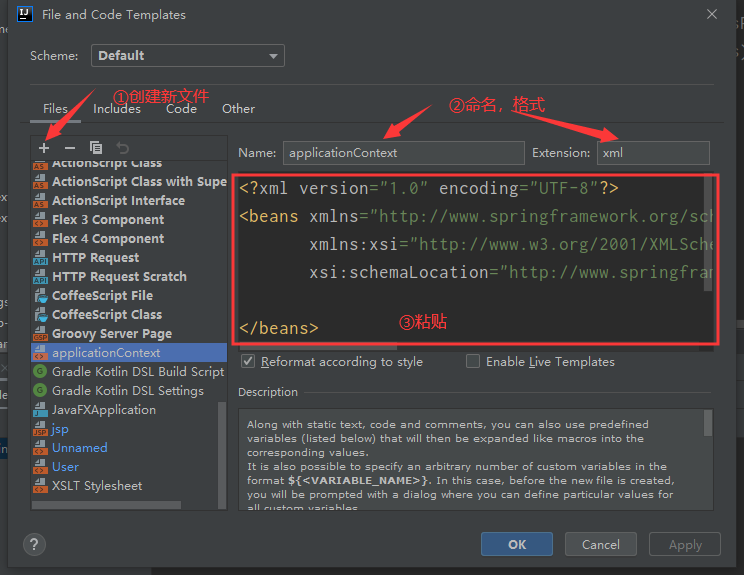The height and width of the screenshot is (575, 744).
Task: Select "XSLT Stylesheet" template name
Action: point(97,486)
